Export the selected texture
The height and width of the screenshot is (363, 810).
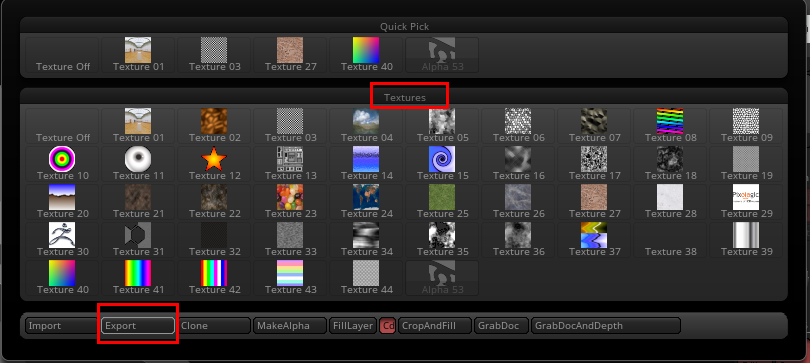138,326
